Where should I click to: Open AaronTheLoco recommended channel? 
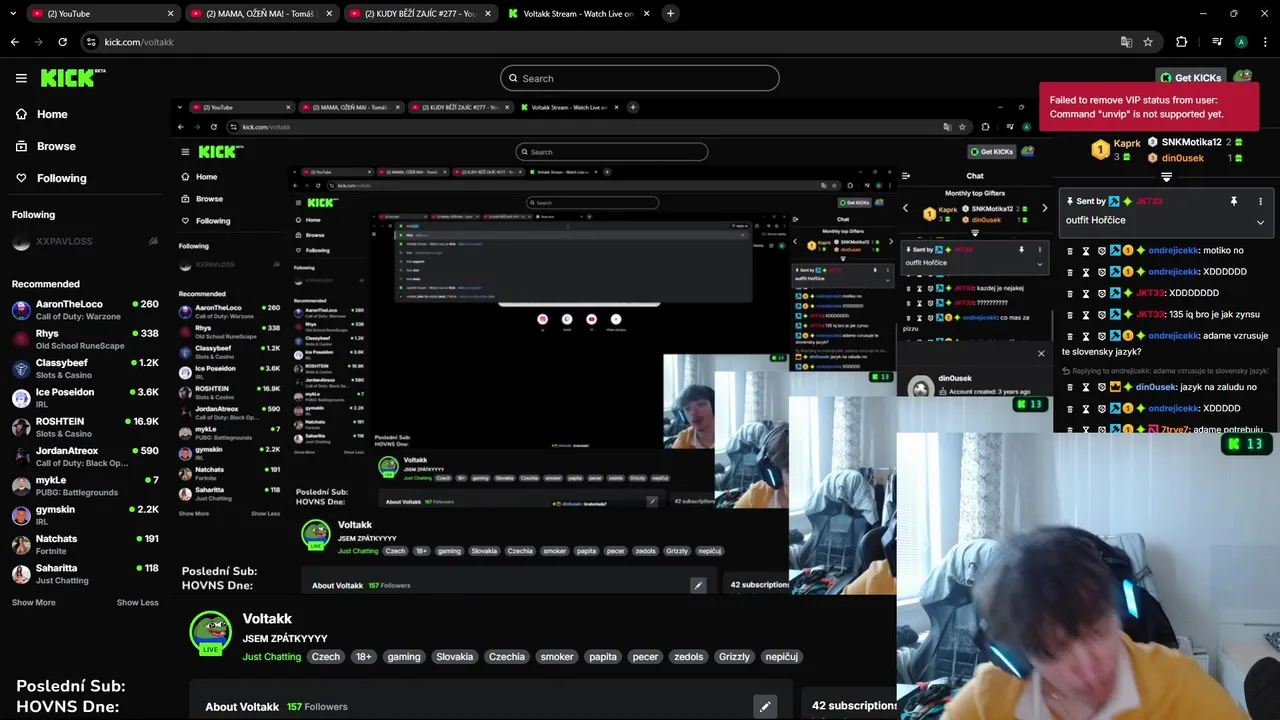85,309
